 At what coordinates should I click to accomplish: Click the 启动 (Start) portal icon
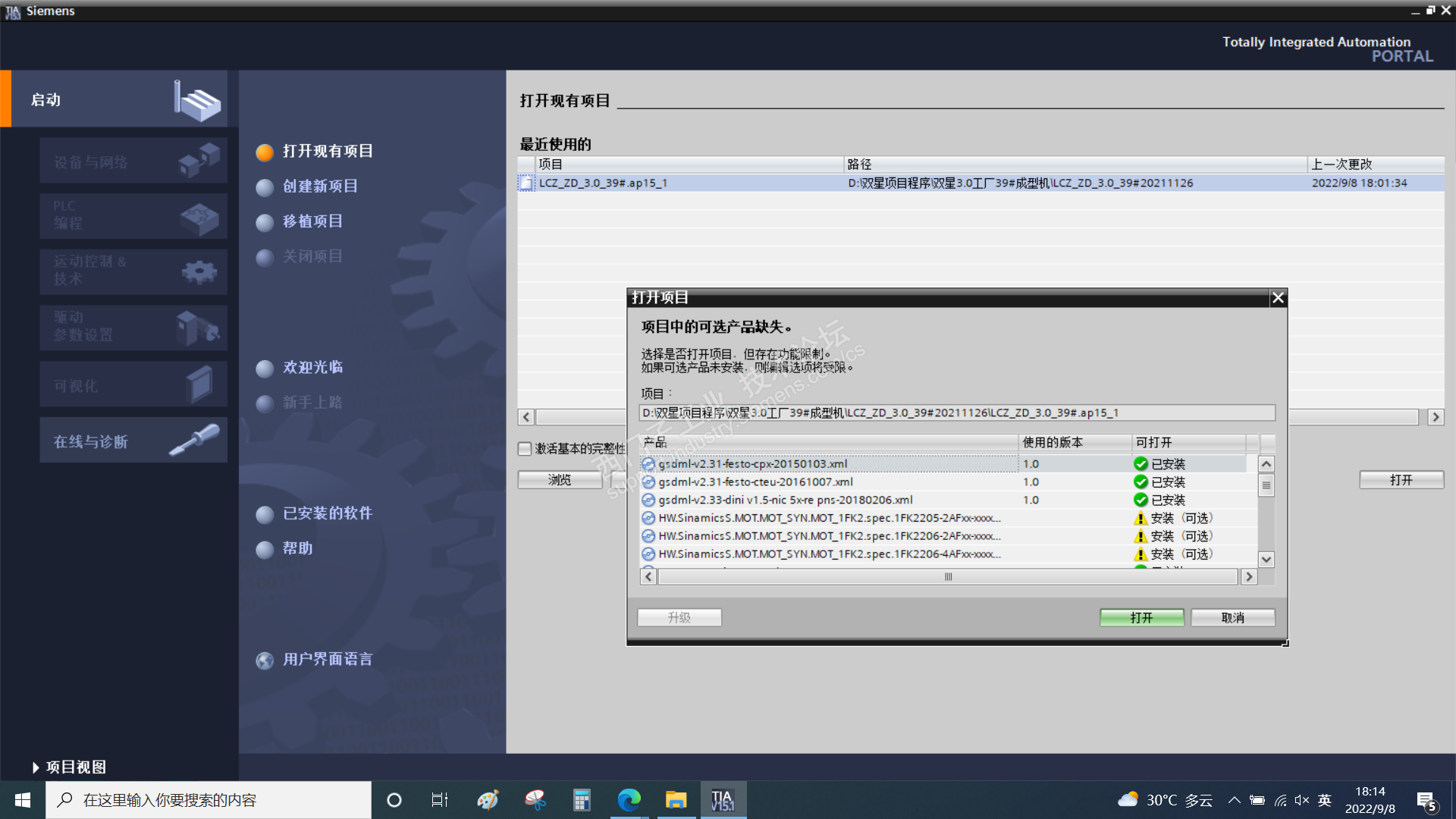[x=199, y=101]
